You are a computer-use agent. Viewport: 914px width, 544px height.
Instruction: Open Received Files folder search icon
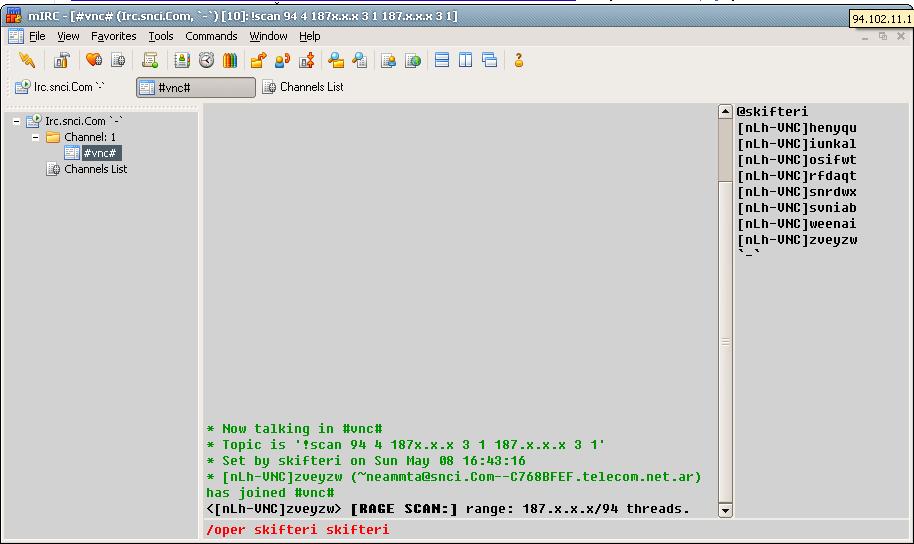pyautogui.click(x=336, y=60)
